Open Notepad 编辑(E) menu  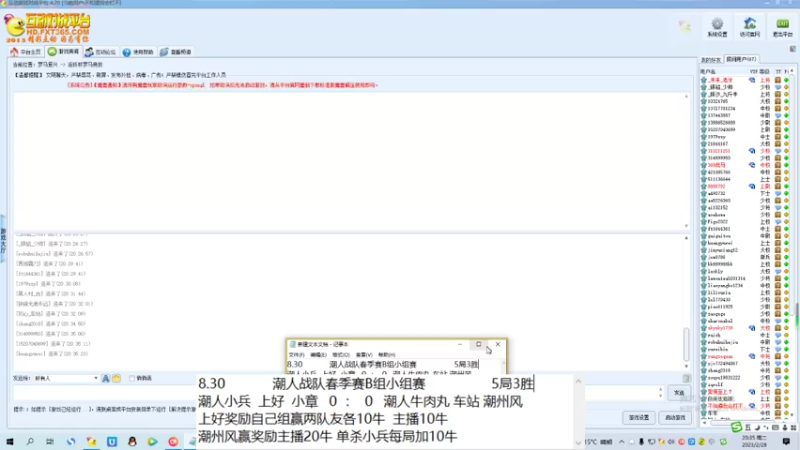click(318, 355)
